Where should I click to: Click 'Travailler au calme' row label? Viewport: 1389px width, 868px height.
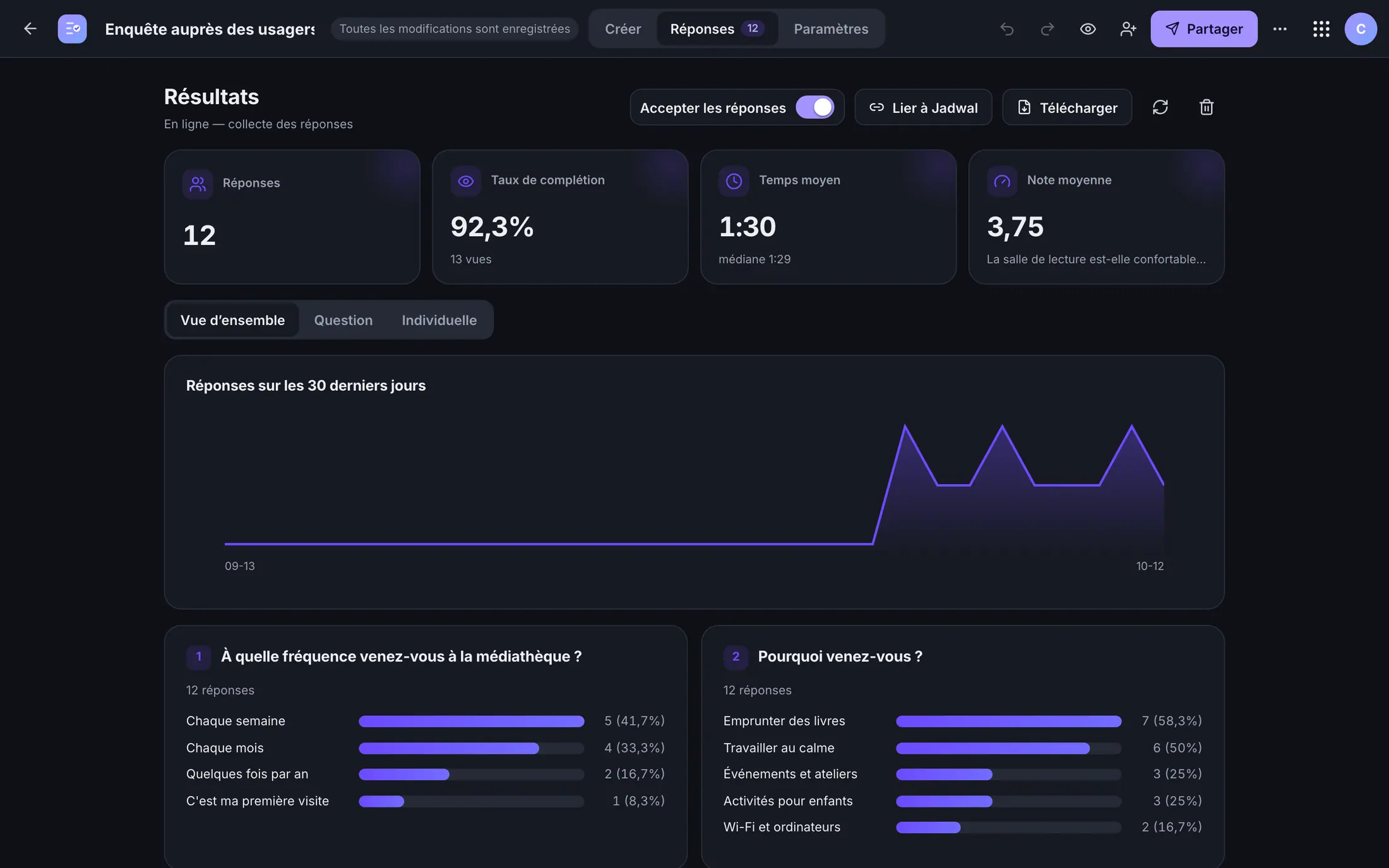coord(778,747)
